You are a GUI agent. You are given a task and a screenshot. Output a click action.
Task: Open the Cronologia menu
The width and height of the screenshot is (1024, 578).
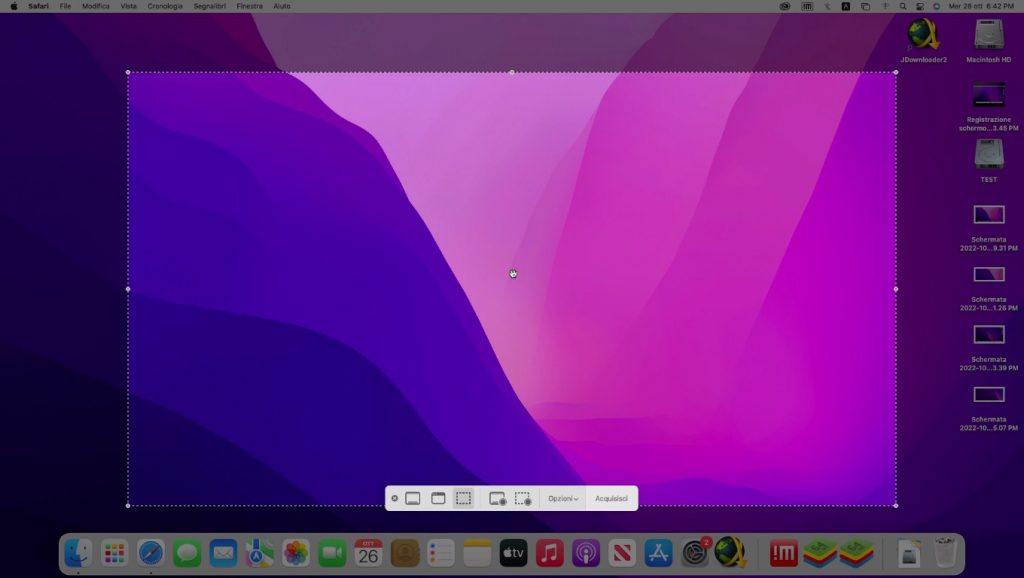[165, 6]
